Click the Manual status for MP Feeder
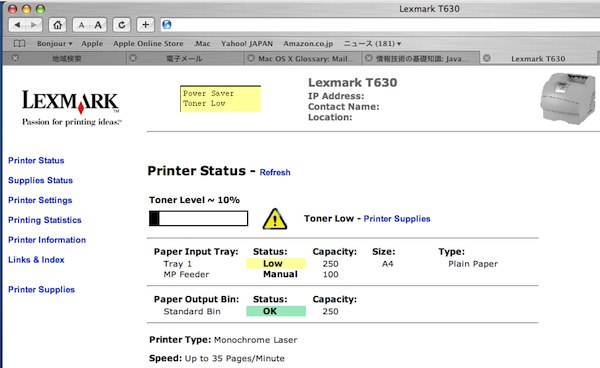600x368 pixels. tap(280, 274)
